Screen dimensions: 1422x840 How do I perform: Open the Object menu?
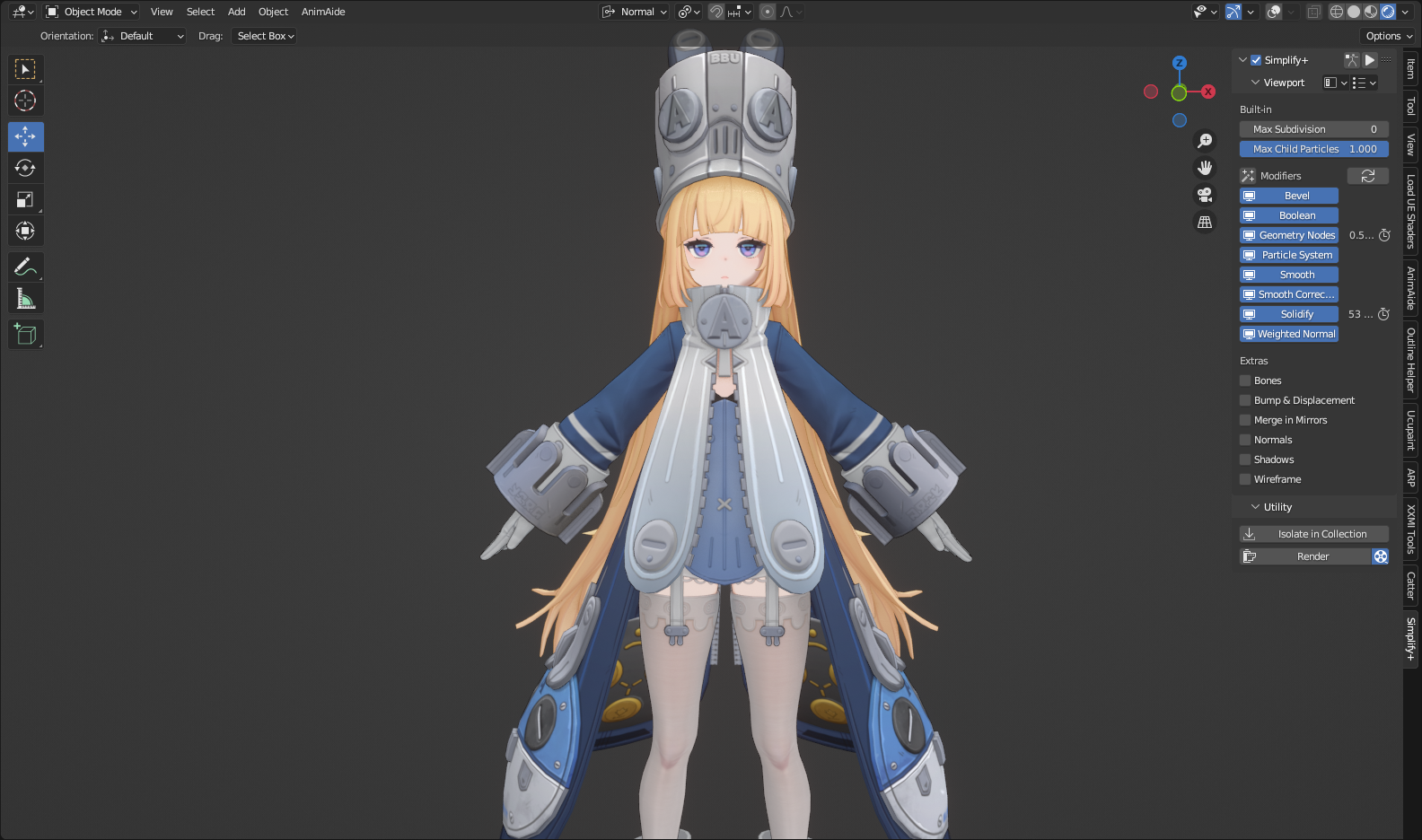click(x=273, y=12)
